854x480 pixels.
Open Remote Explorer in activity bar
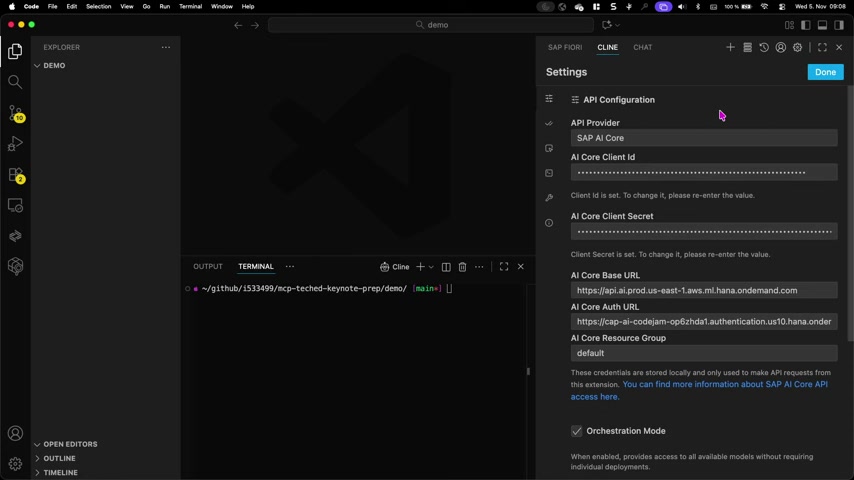tap(15, 205)
